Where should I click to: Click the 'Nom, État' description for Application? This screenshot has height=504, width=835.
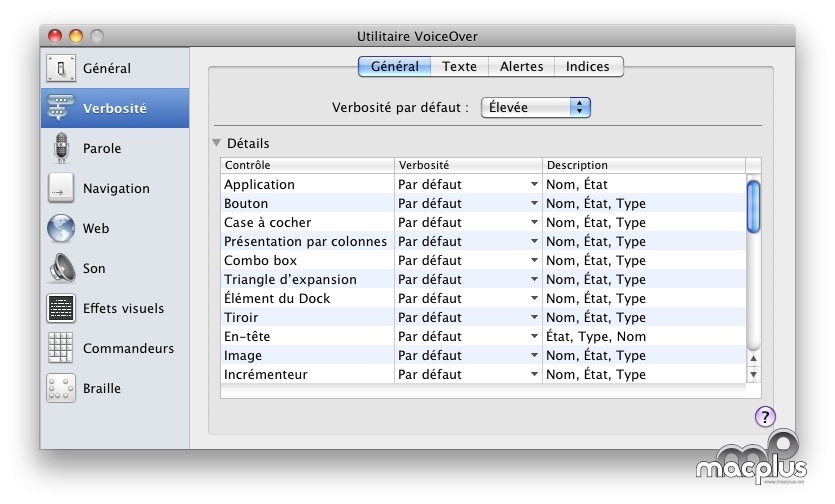click(x=644, y=184)
